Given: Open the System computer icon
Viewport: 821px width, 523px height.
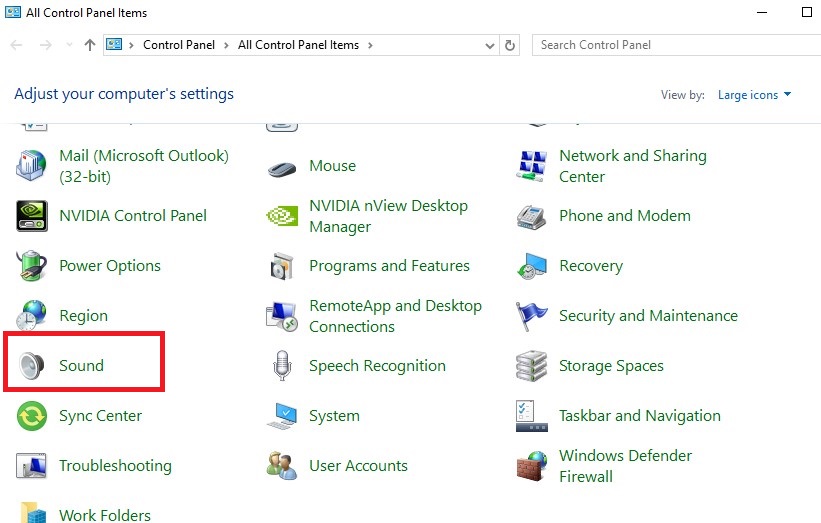Looking at the screenshot, I should (282, 416).
